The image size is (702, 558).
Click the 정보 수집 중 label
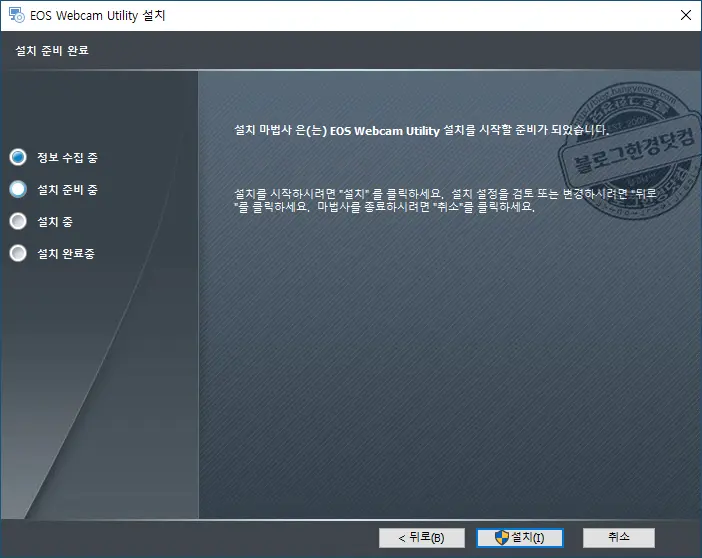click(x=67, y=158)
